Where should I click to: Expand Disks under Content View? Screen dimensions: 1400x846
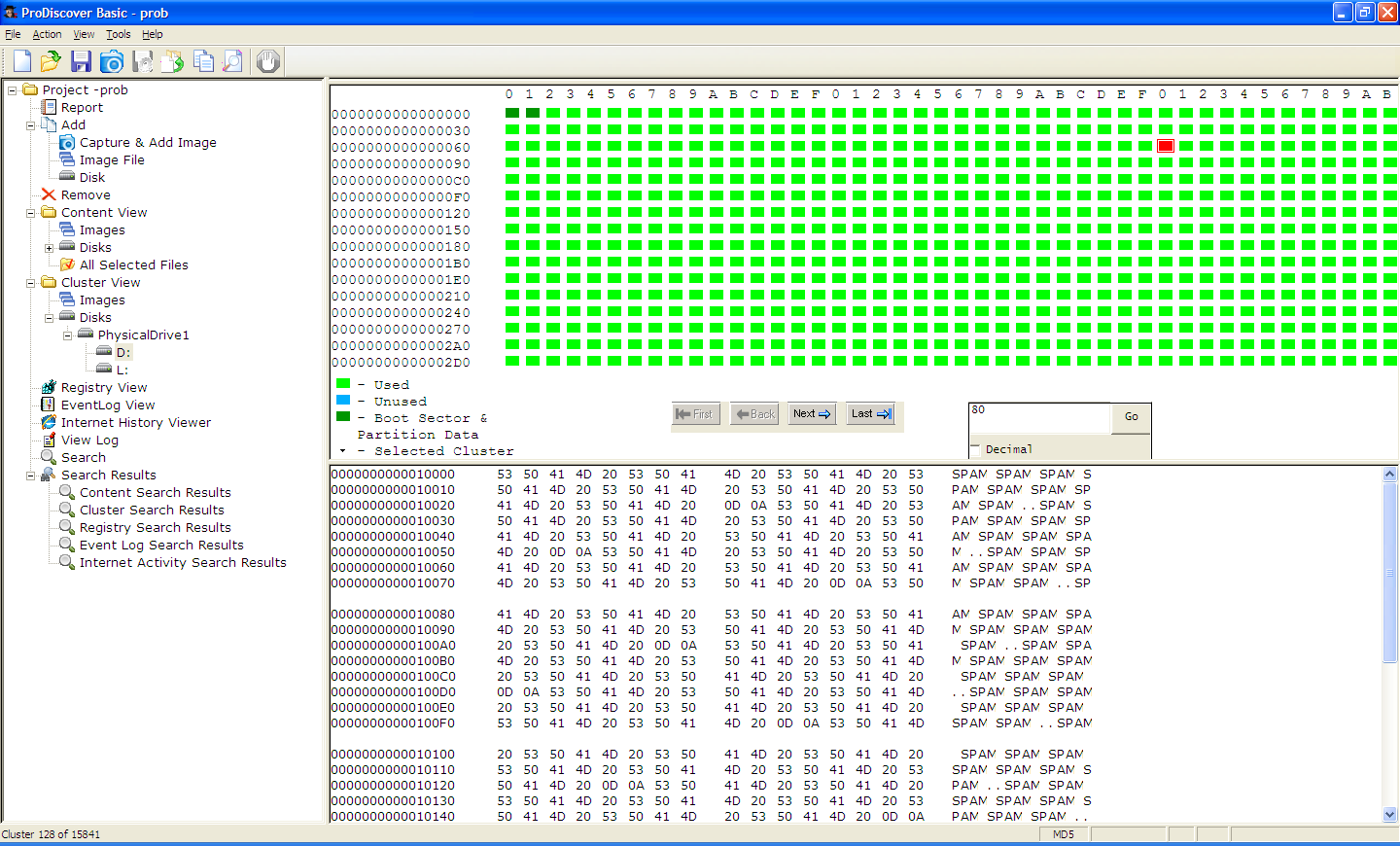pyautogui.click(x=50, y=248)
